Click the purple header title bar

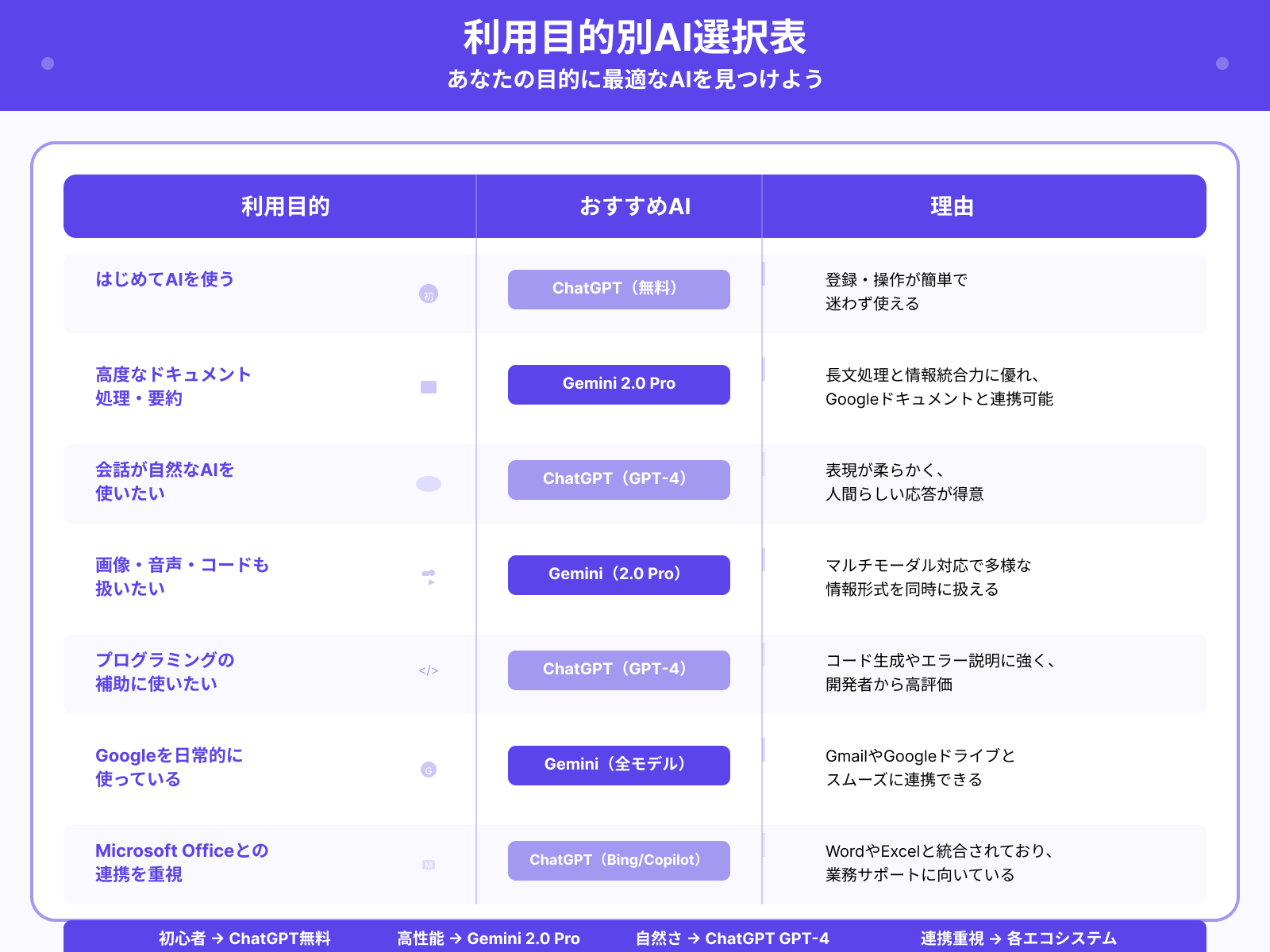[635, 54]
